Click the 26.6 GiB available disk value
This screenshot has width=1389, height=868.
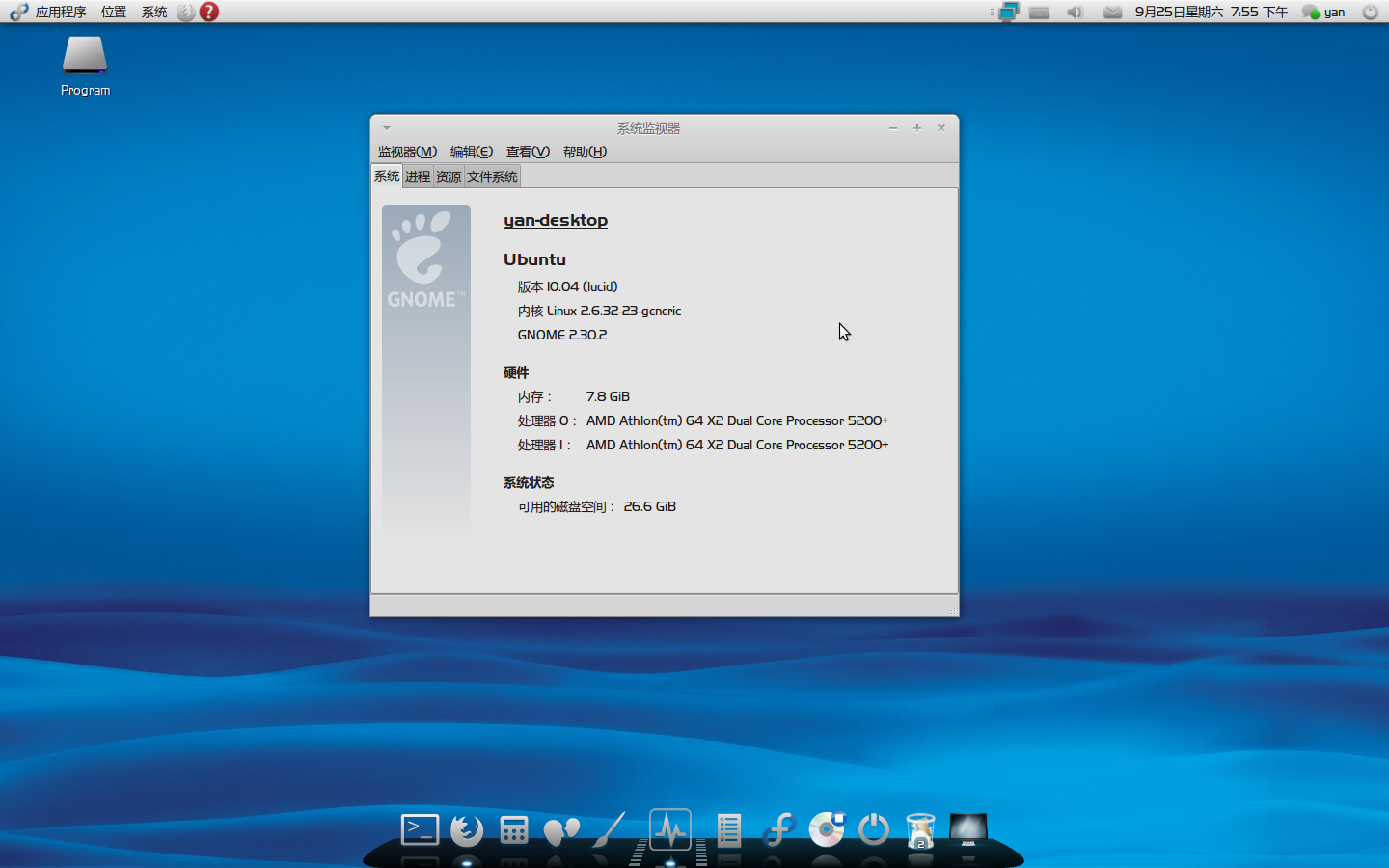649,506
